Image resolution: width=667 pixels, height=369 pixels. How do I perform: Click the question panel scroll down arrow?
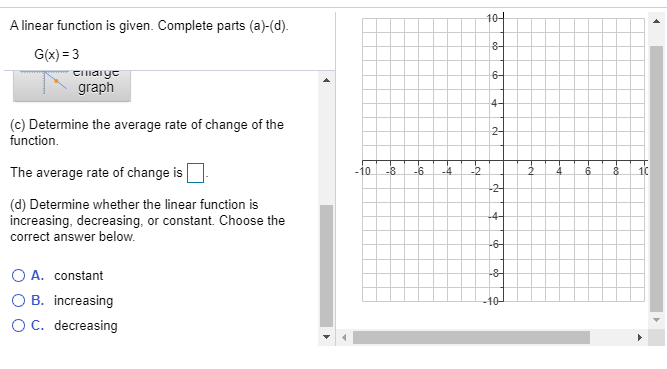click(x=326, y=337)
